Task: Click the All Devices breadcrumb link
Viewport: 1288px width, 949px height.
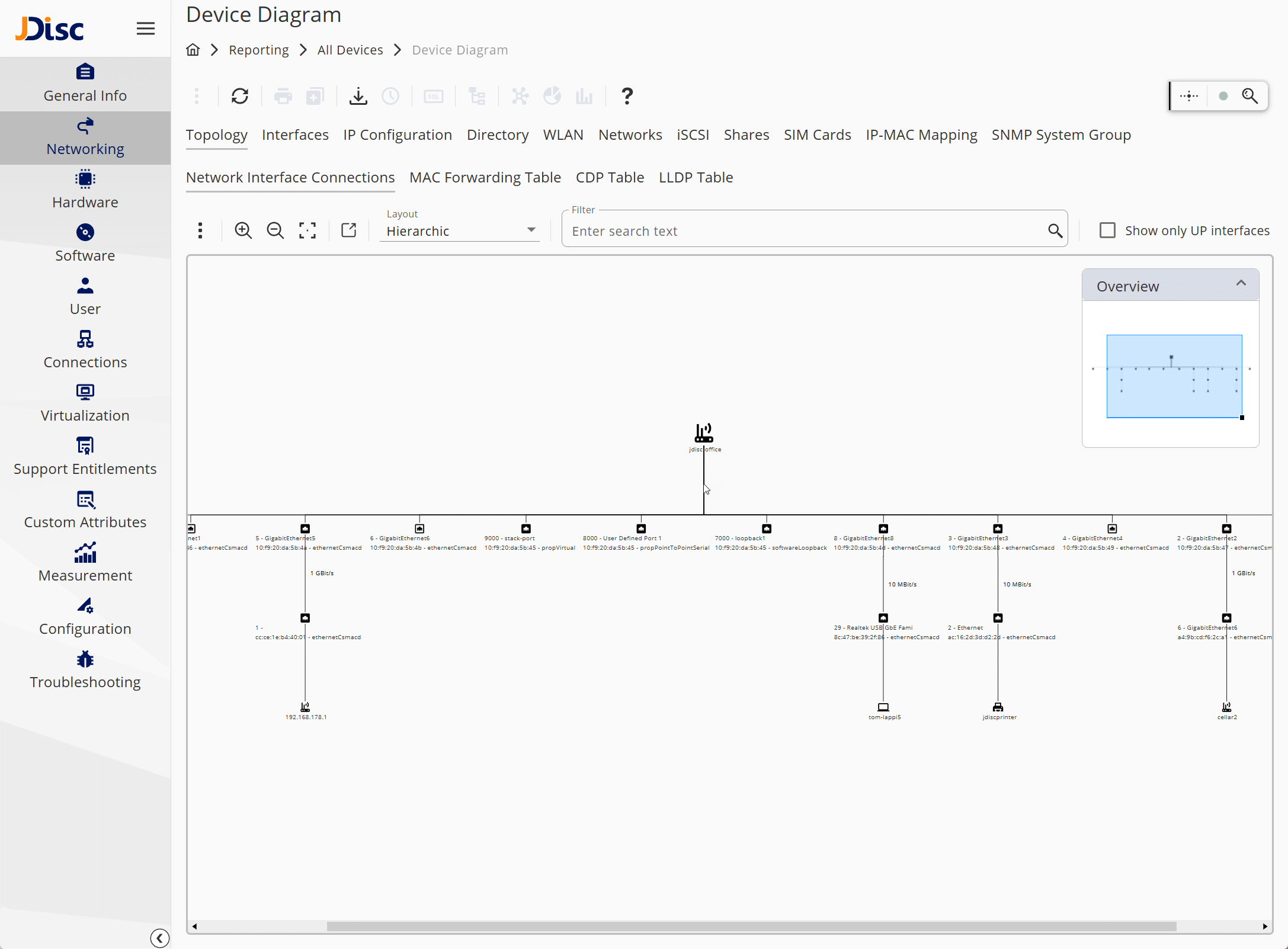Action: [x=350, y=50]
